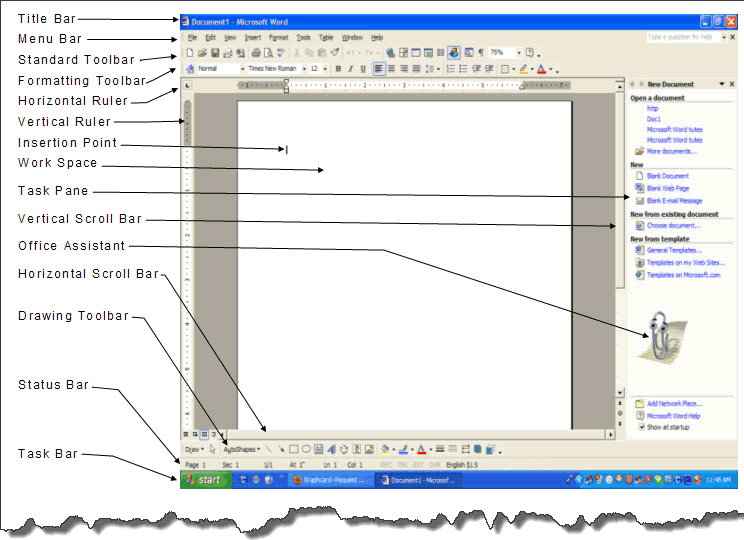
Task: Click the Blank Web Page link
Action: 668,188
